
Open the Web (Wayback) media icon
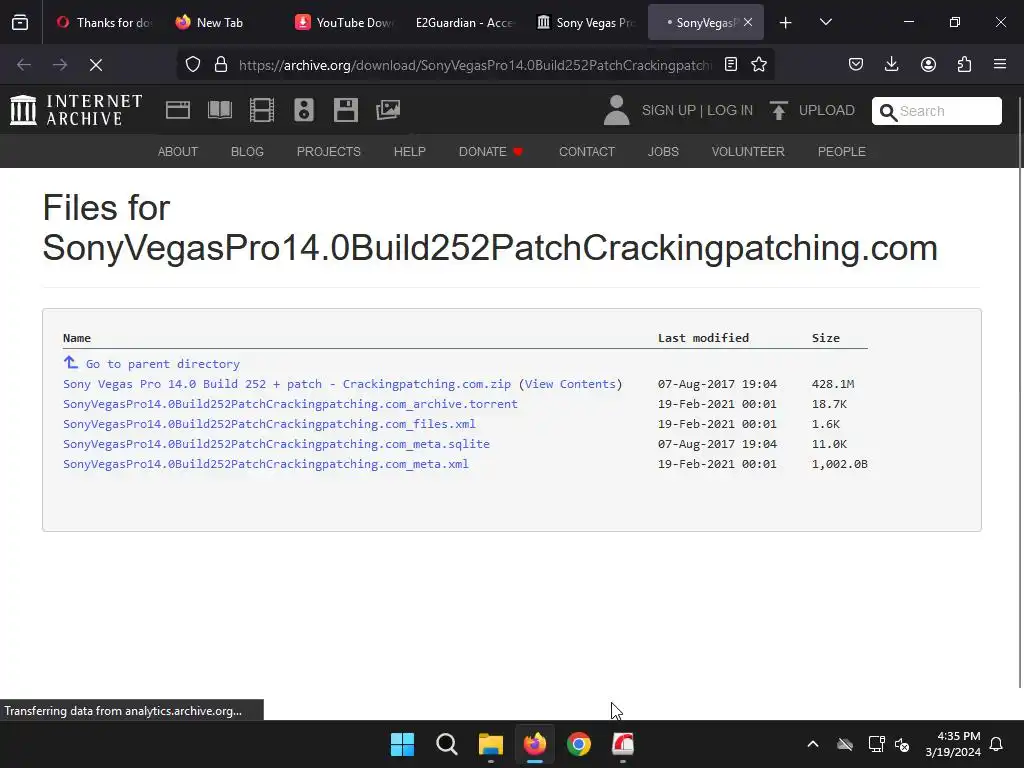click(178, 110)
